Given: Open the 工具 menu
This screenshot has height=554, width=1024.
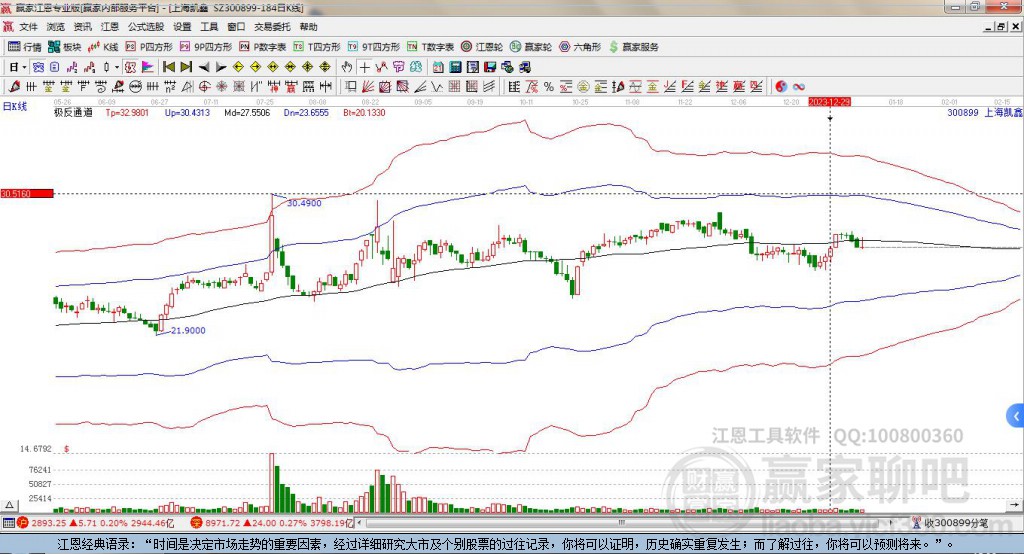Looking at the screenshot, I should tap(209, 27).
